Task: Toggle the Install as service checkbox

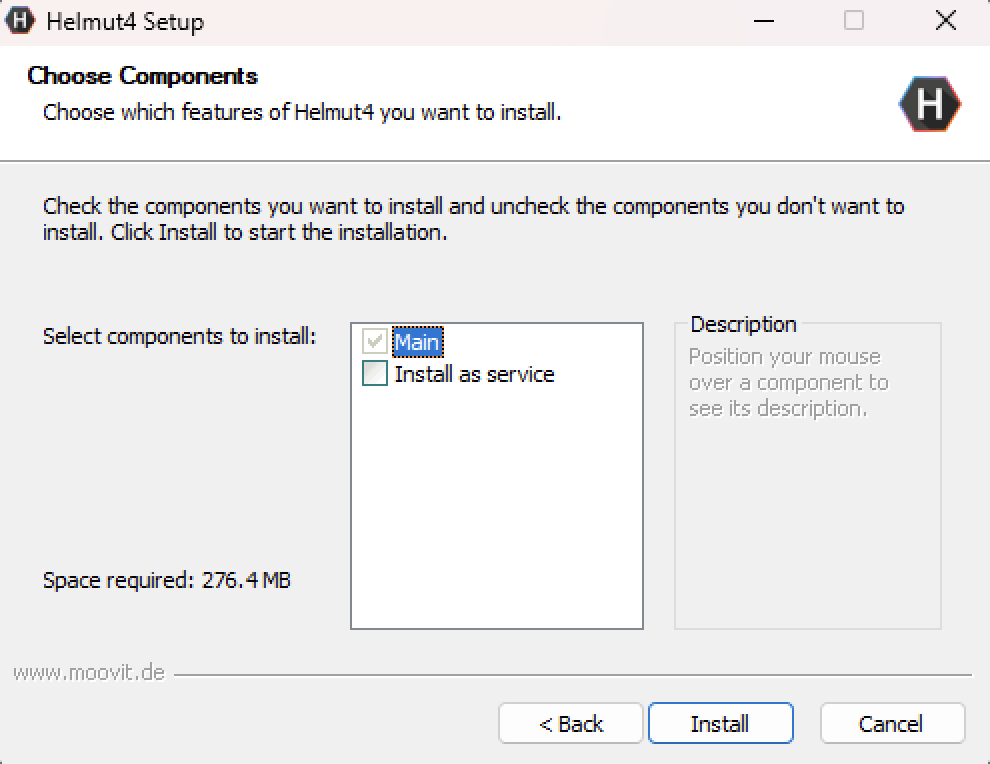Action: (375, 374)
